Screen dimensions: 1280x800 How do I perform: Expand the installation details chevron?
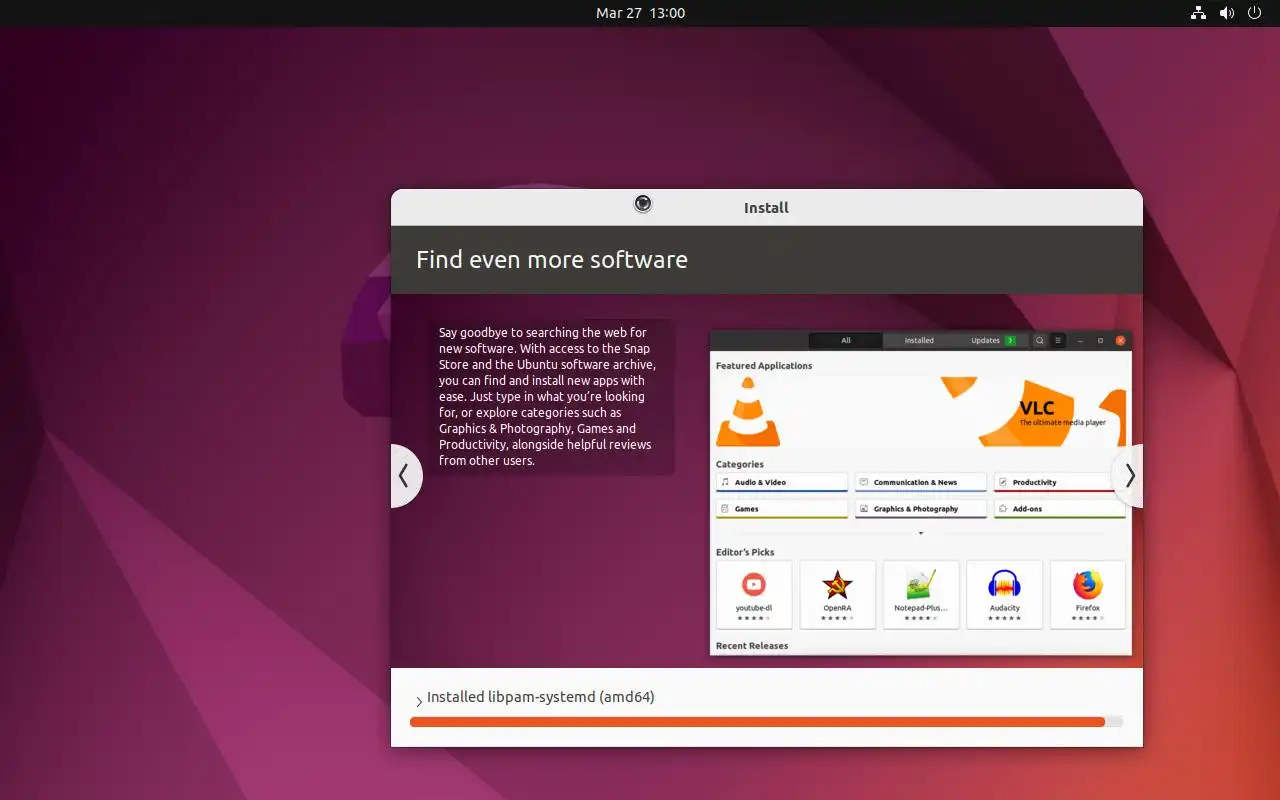tap(418, 701)
